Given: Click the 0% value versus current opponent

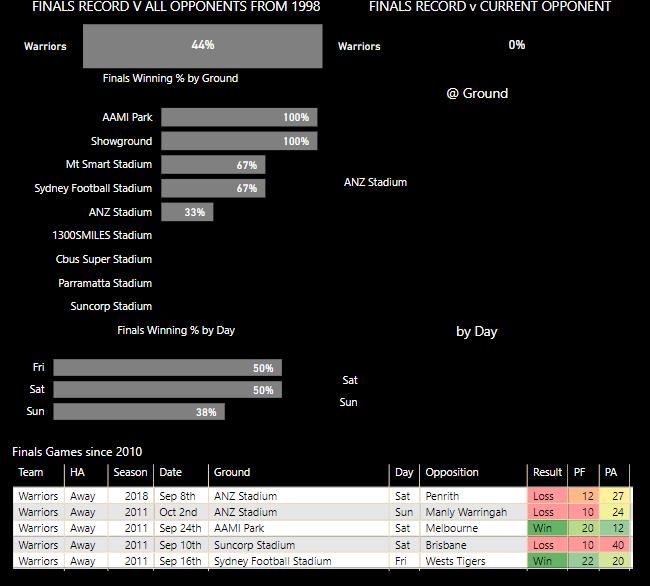Looking at the screenshot, I should coord(517,45).
